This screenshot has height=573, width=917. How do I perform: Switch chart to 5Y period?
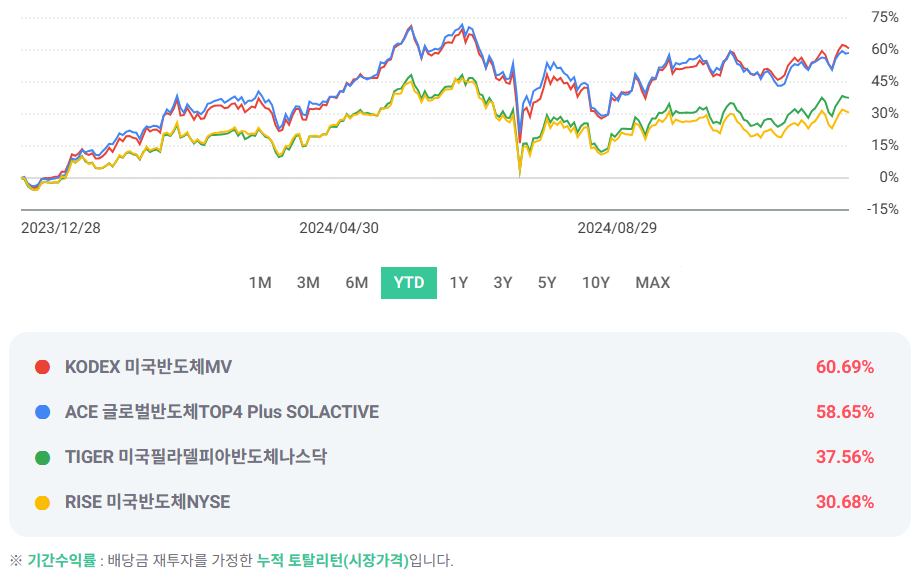pos(547,283)
